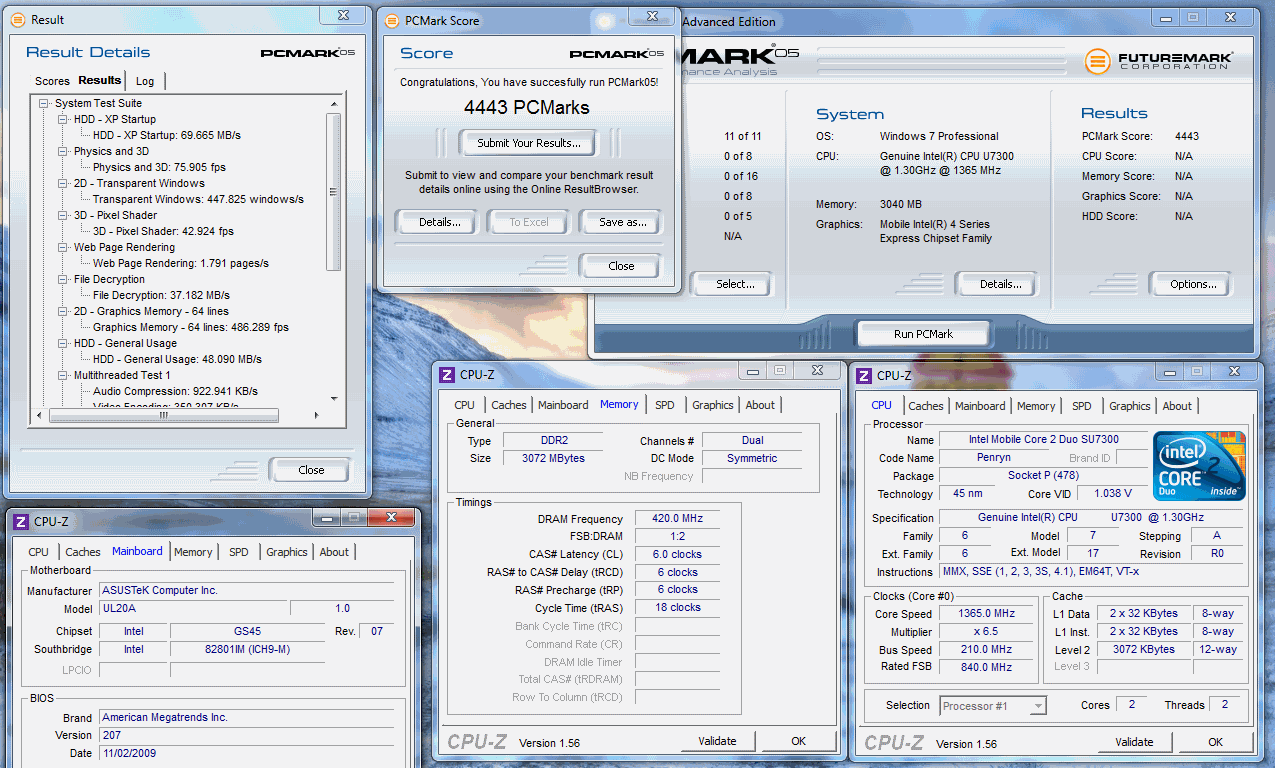Screen dimensions: 1275x768
Task: Click the motherboard Model UL20A field
Action: (193, 608)
